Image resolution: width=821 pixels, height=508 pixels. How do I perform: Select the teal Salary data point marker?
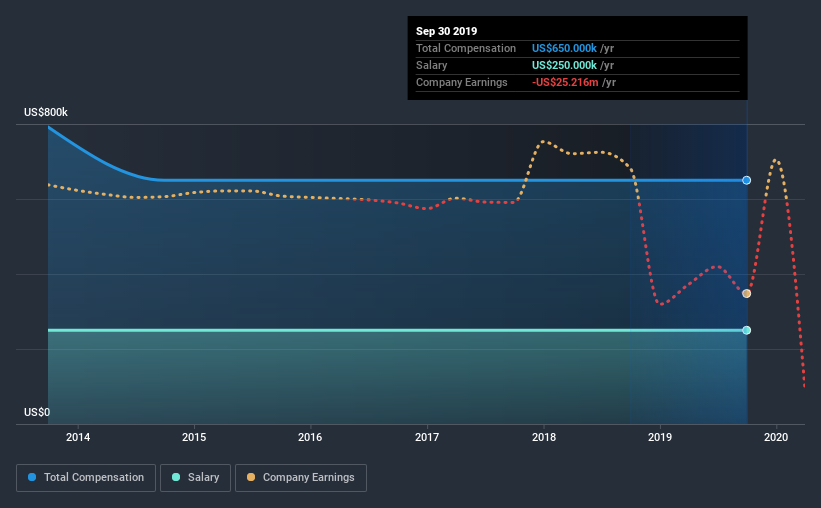[747, 330]
